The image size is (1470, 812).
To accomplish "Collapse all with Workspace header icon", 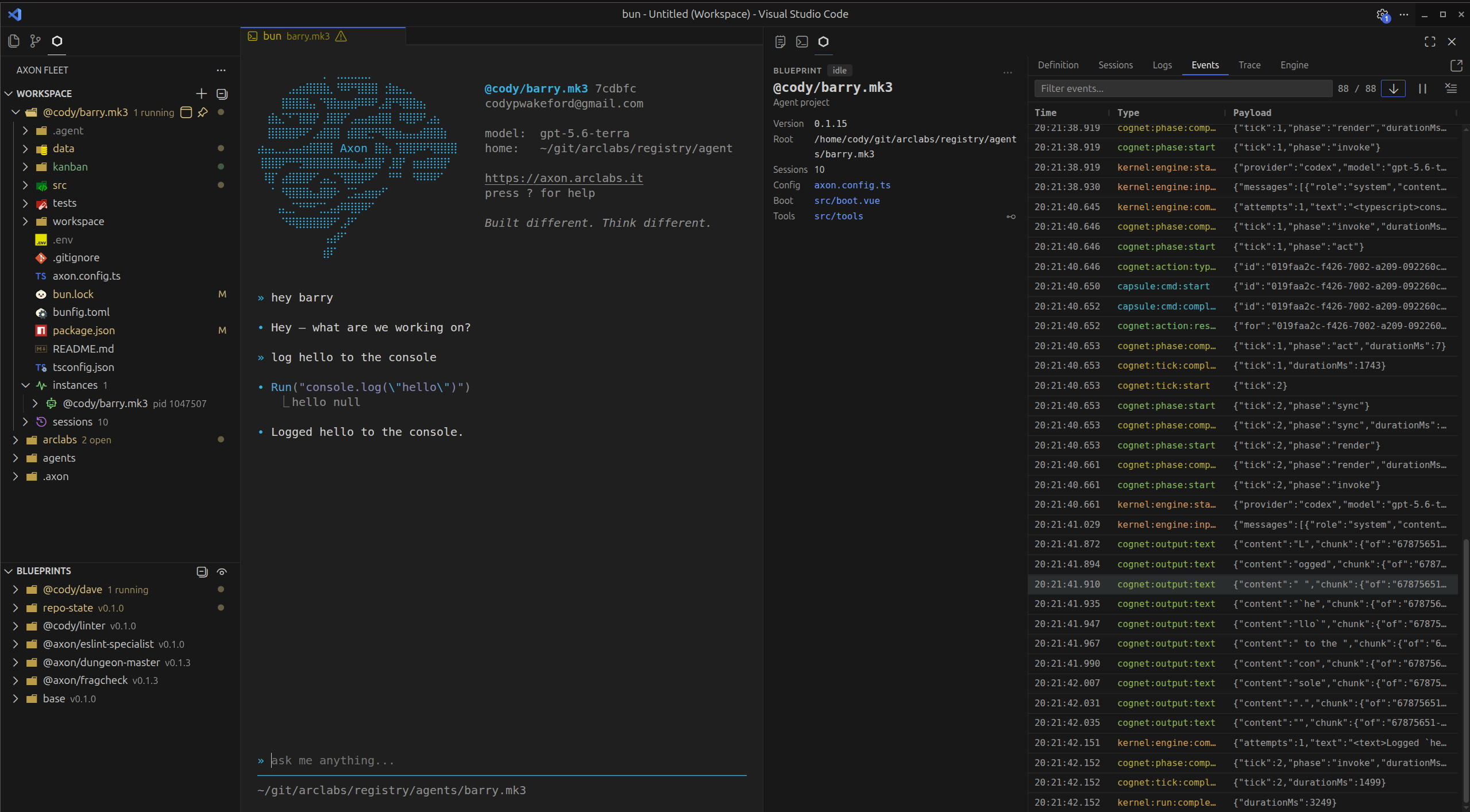I will pos(222,94).
